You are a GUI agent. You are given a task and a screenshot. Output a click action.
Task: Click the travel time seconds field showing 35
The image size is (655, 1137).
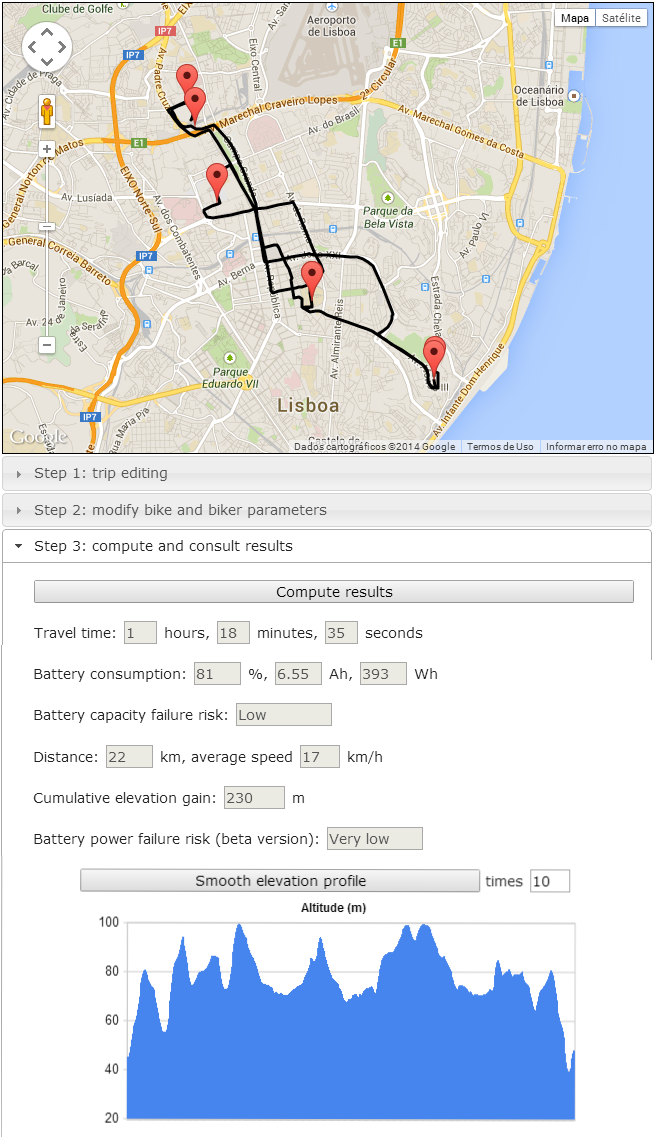coord(341,632)
